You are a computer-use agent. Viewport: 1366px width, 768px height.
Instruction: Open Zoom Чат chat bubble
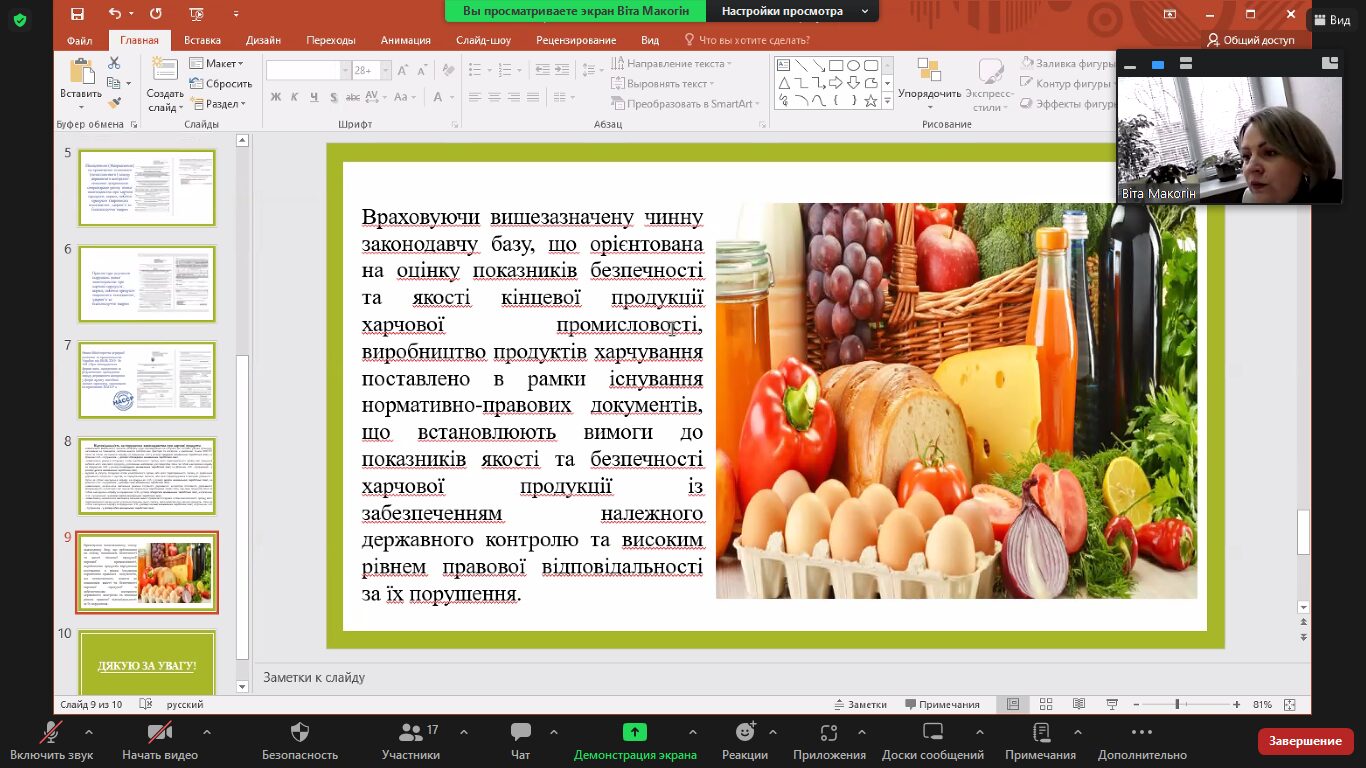point(520,732)
